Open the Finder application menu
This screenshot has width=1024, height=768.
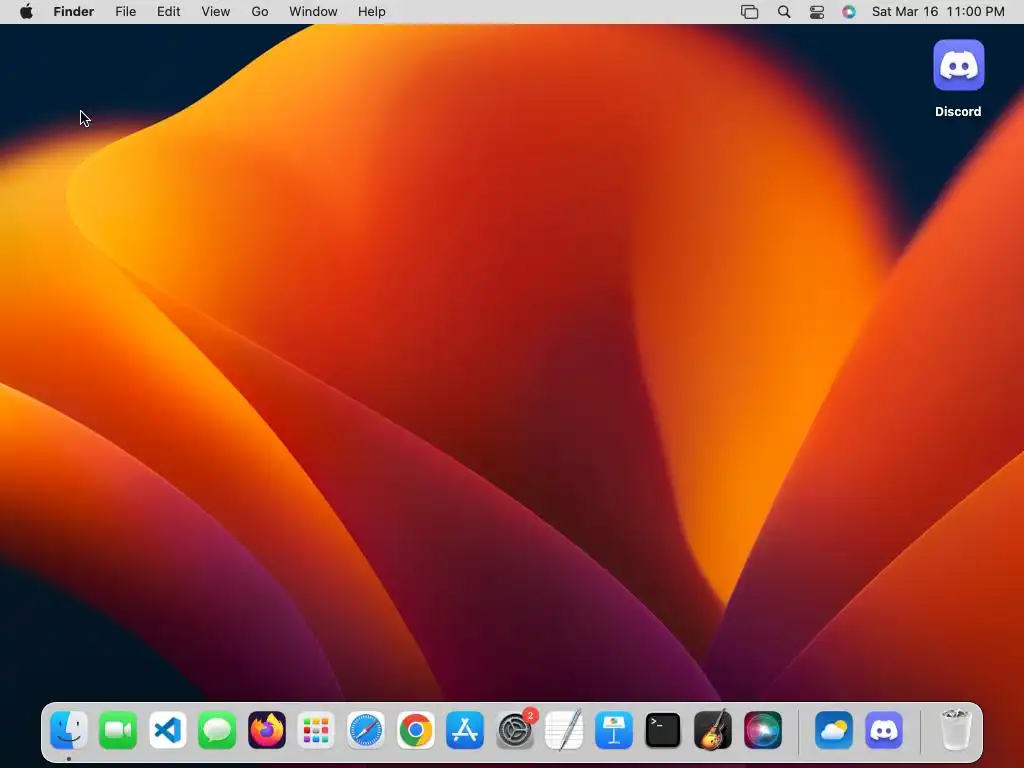click(x=74, y=12)
